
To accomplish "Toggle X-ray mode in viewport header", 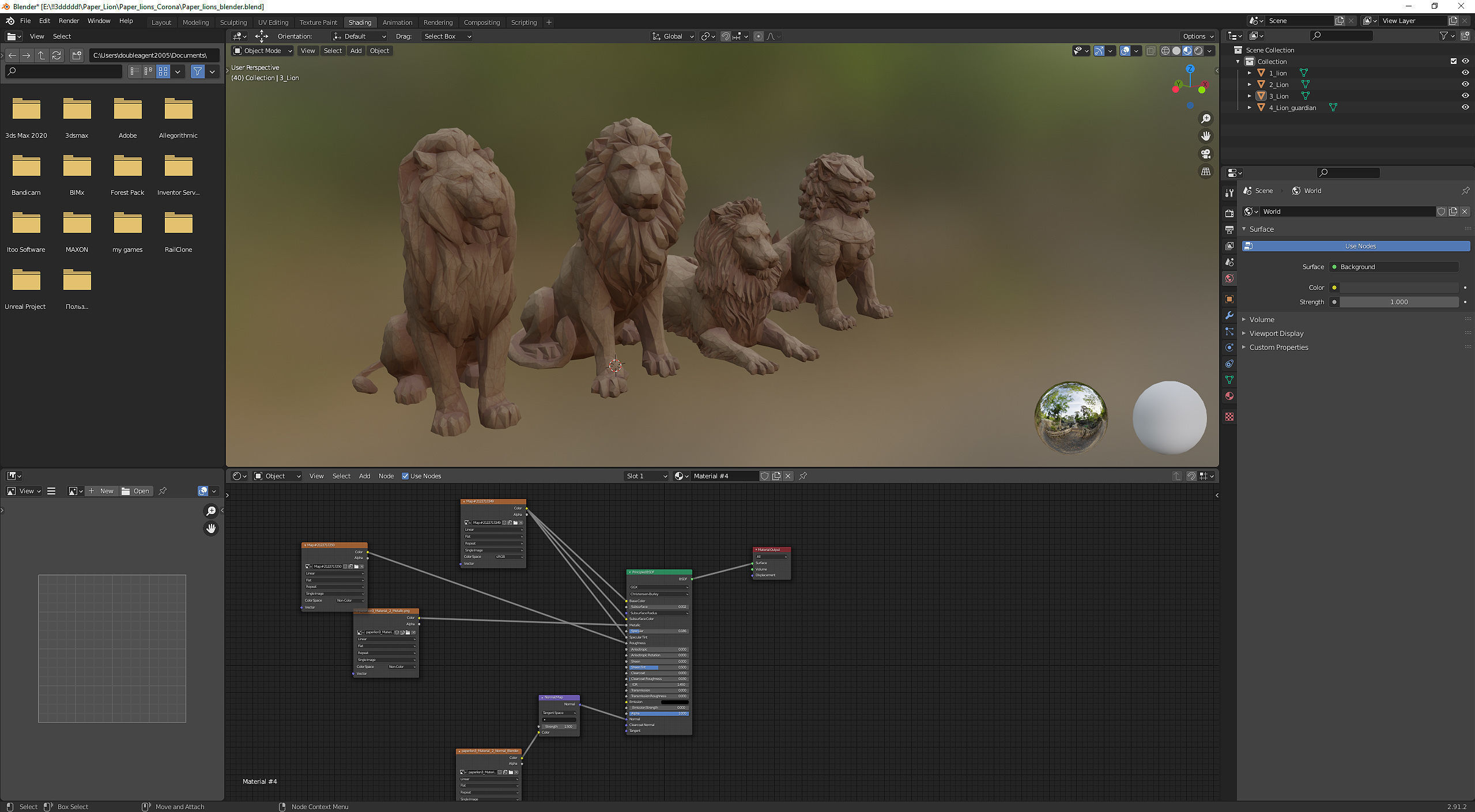I will coord(1150,51).
